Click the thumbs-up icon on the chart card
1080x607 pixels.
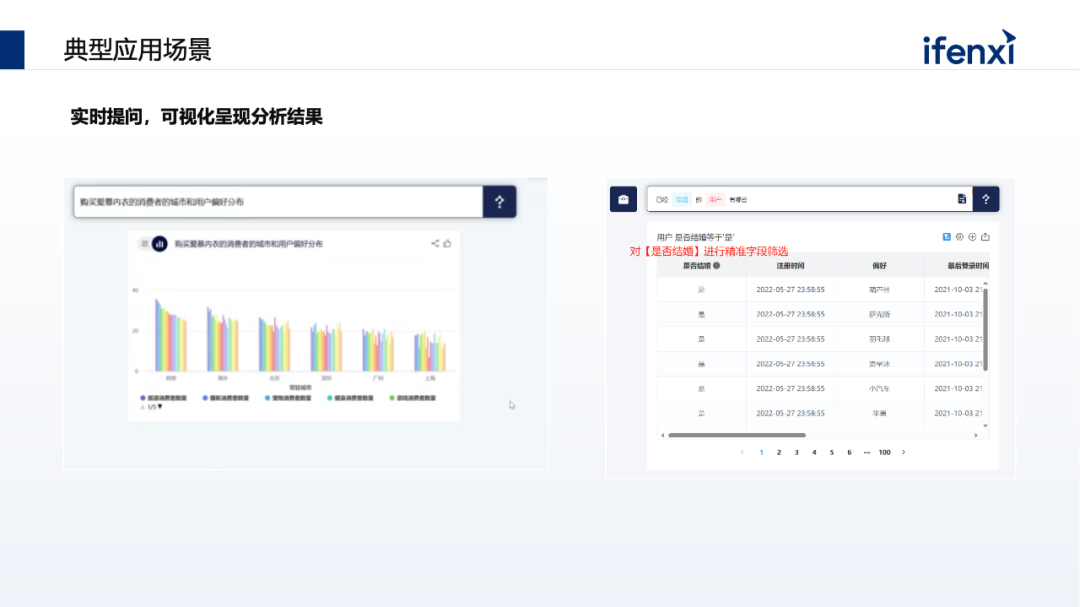tap(447, 243)
